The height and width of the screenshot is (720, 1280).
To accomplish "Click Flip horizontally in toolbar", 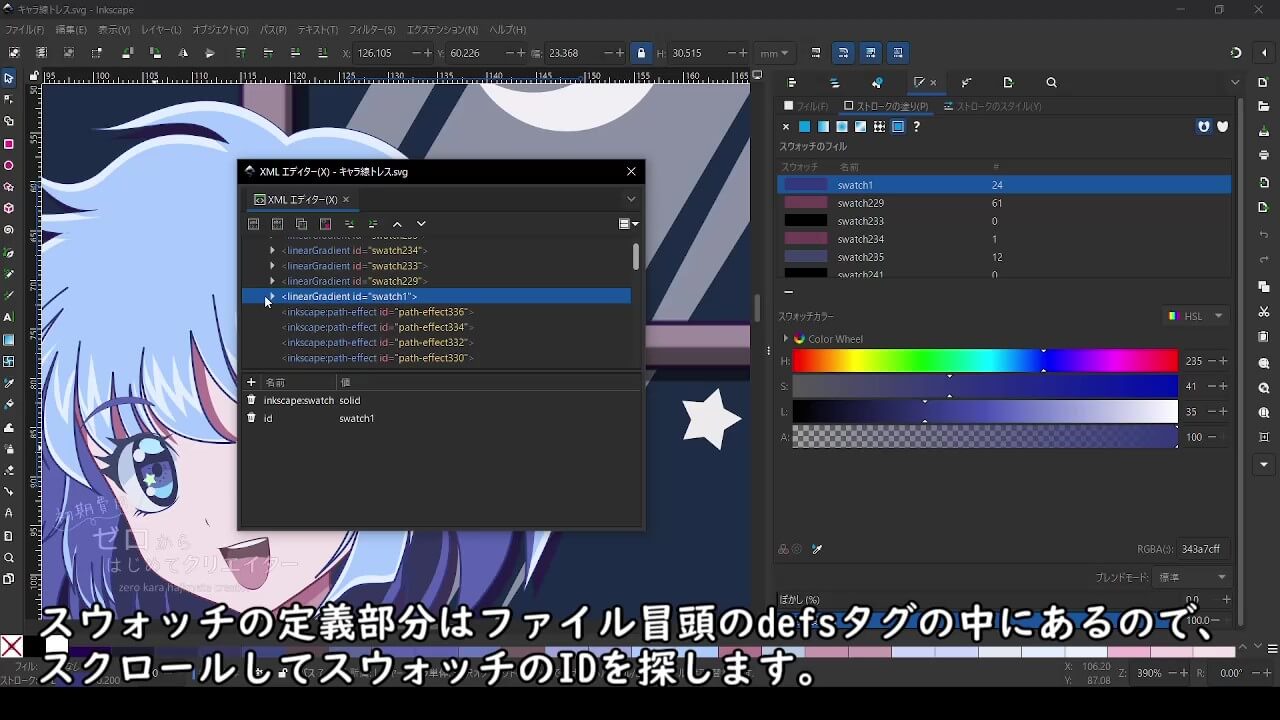I will (183, 53).
